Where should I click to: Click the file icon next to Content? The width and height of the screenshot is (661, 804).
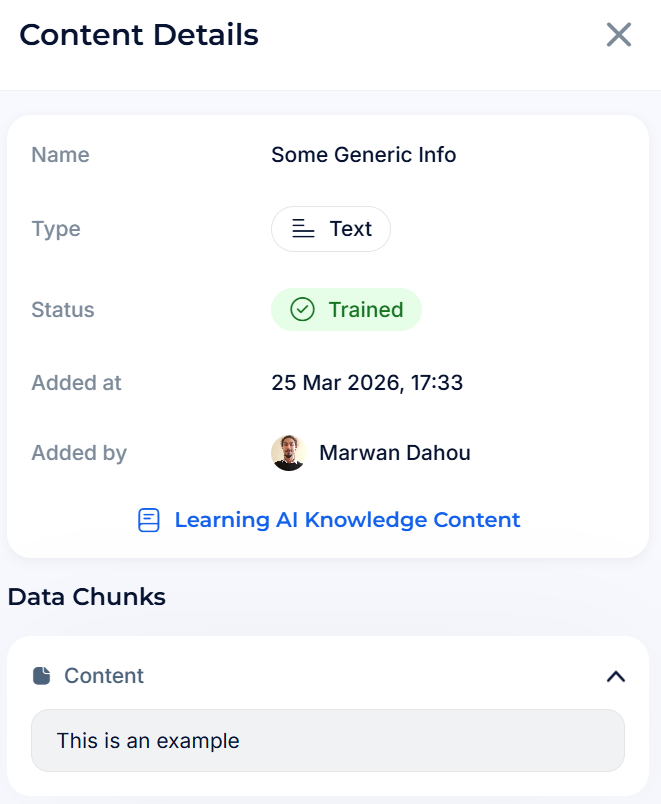42,676
